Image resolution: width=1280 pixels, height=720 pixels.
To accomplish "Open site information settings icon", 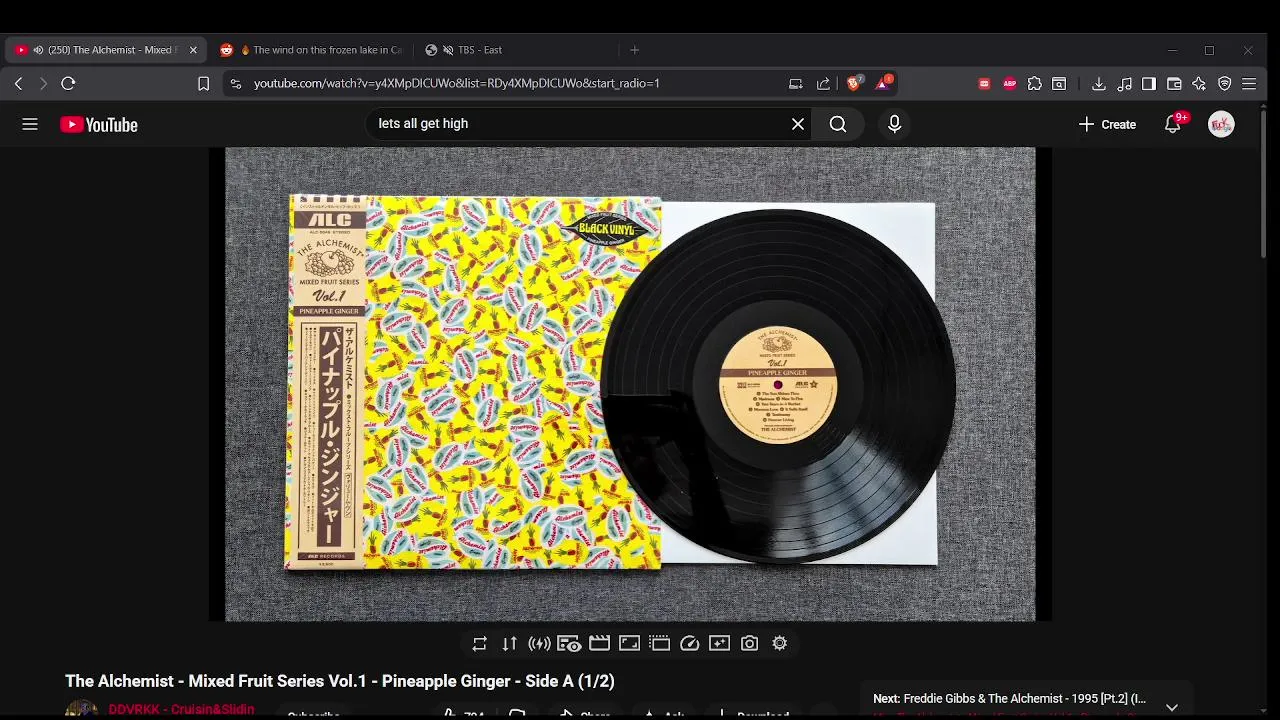I will tap(236, 84).
